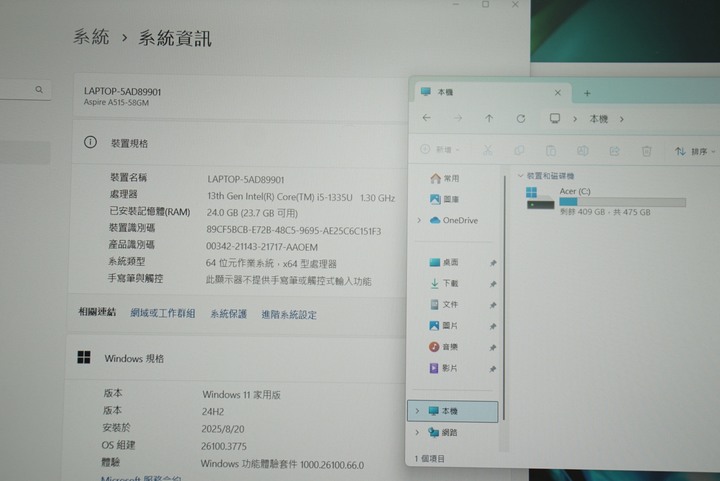Open OneDrive in the sidebar
The width and height of the screenshot is (720, 481).
pos(454,220)
